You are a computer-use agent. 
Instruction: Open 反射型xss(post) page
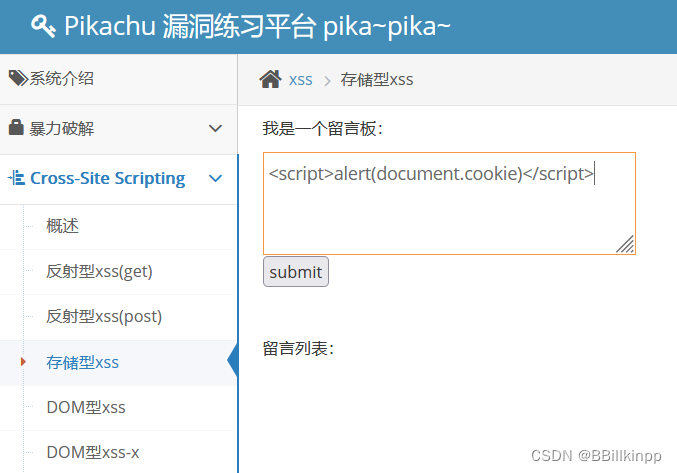coord(104,317)
